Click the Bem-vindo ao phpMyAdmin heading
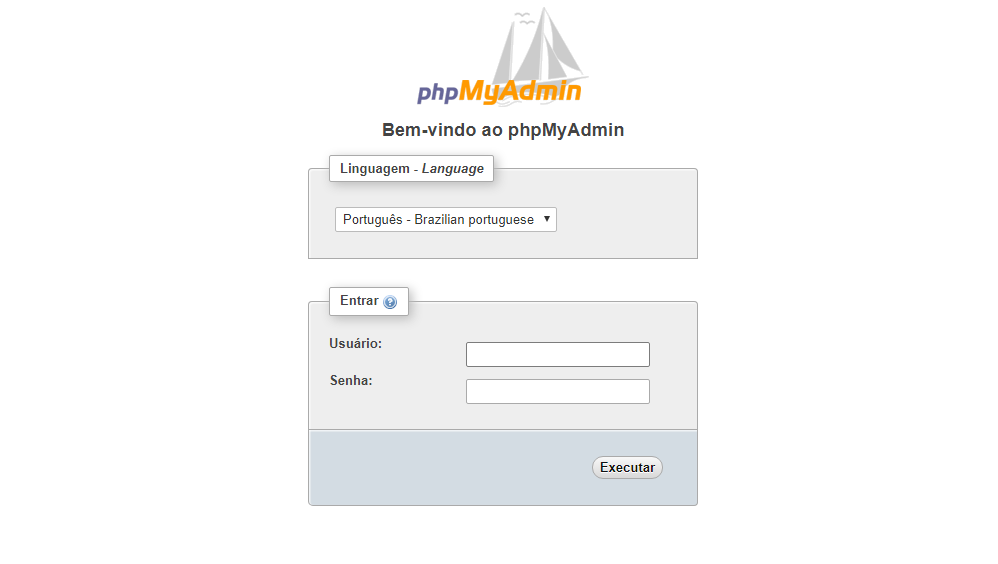This screenshot has height=564, width=998. [x=503, y=130]
